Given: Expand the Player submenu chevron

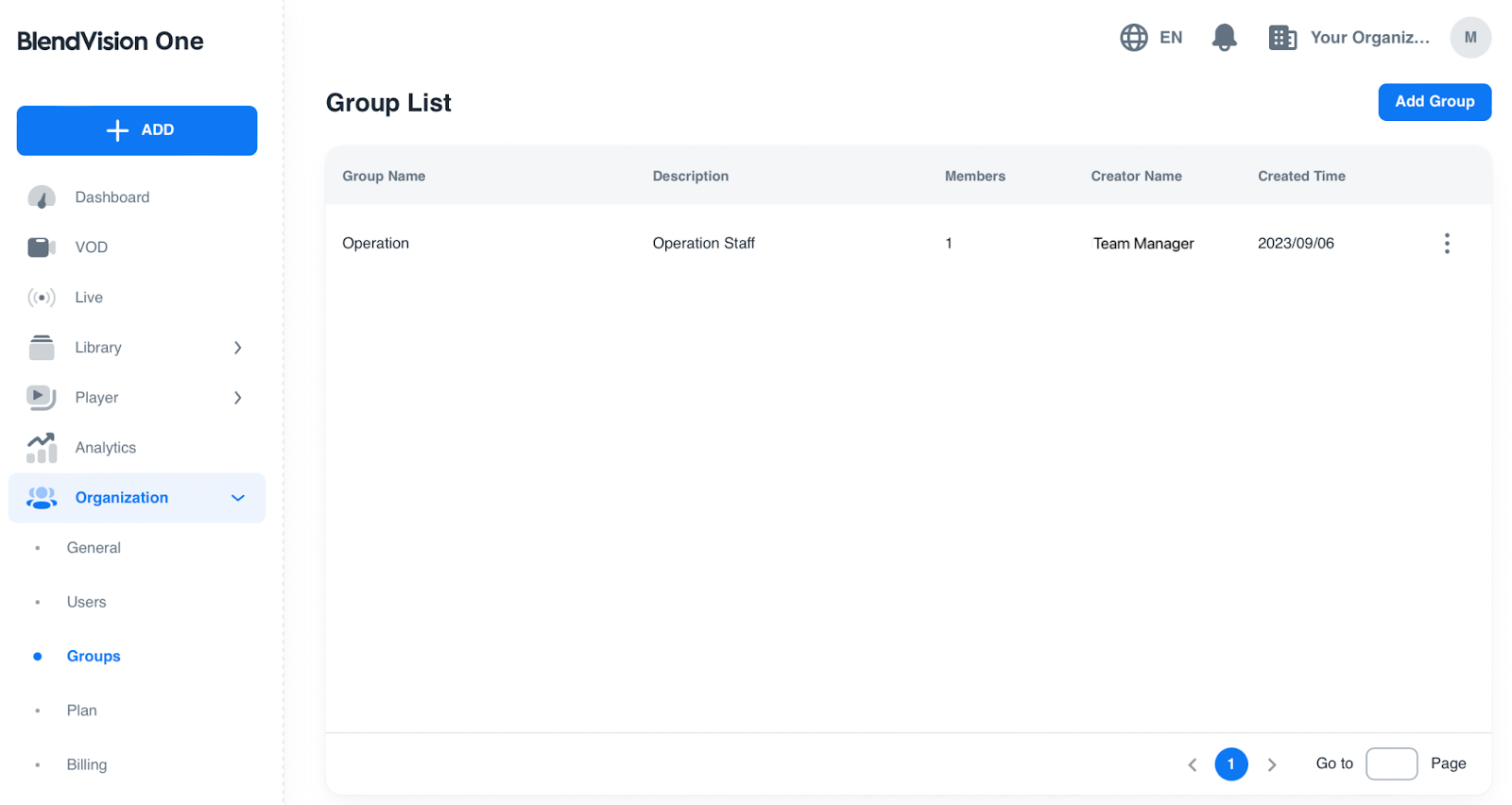Looking at the screenshot, I should pyautogui.click(x=237, y=398).
